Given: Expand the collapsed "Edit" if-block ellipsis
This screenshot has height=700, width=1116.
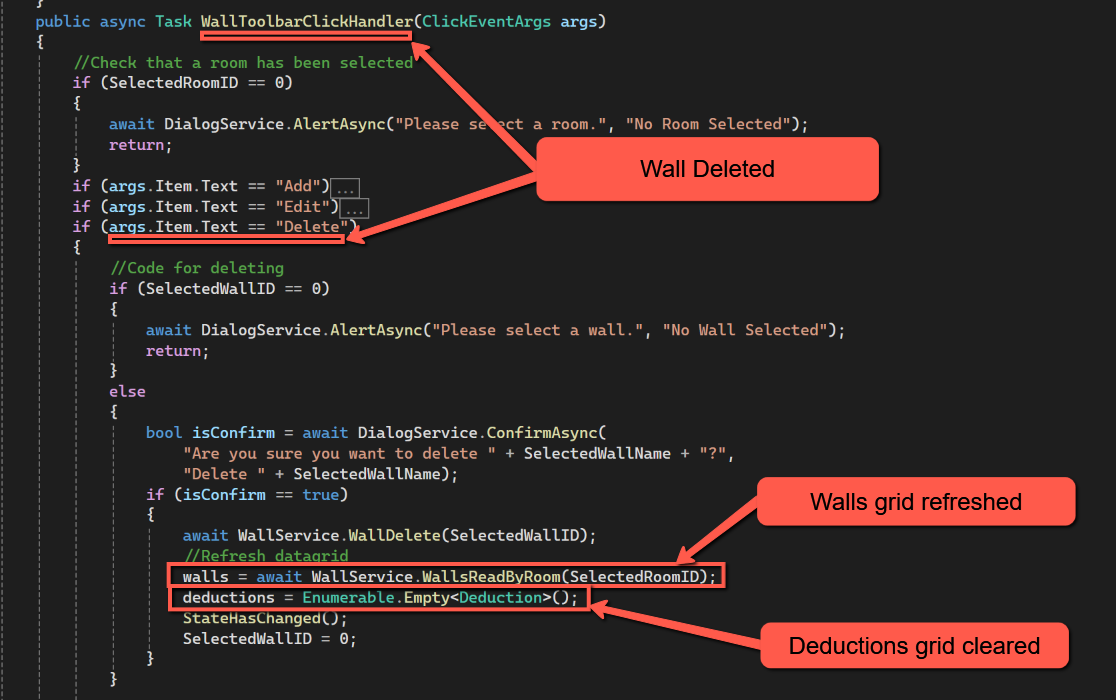Looking at the screenshot, I should (354, 208).
